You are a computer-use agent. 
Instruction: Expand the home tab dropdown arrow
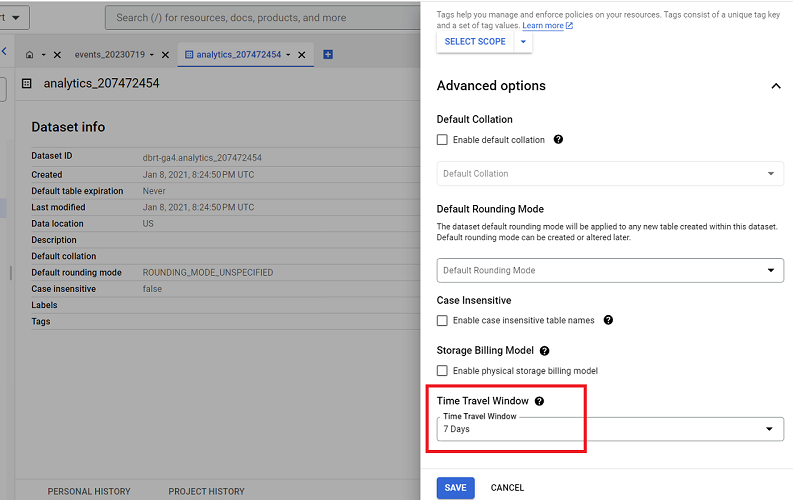(x=43, y=55)
